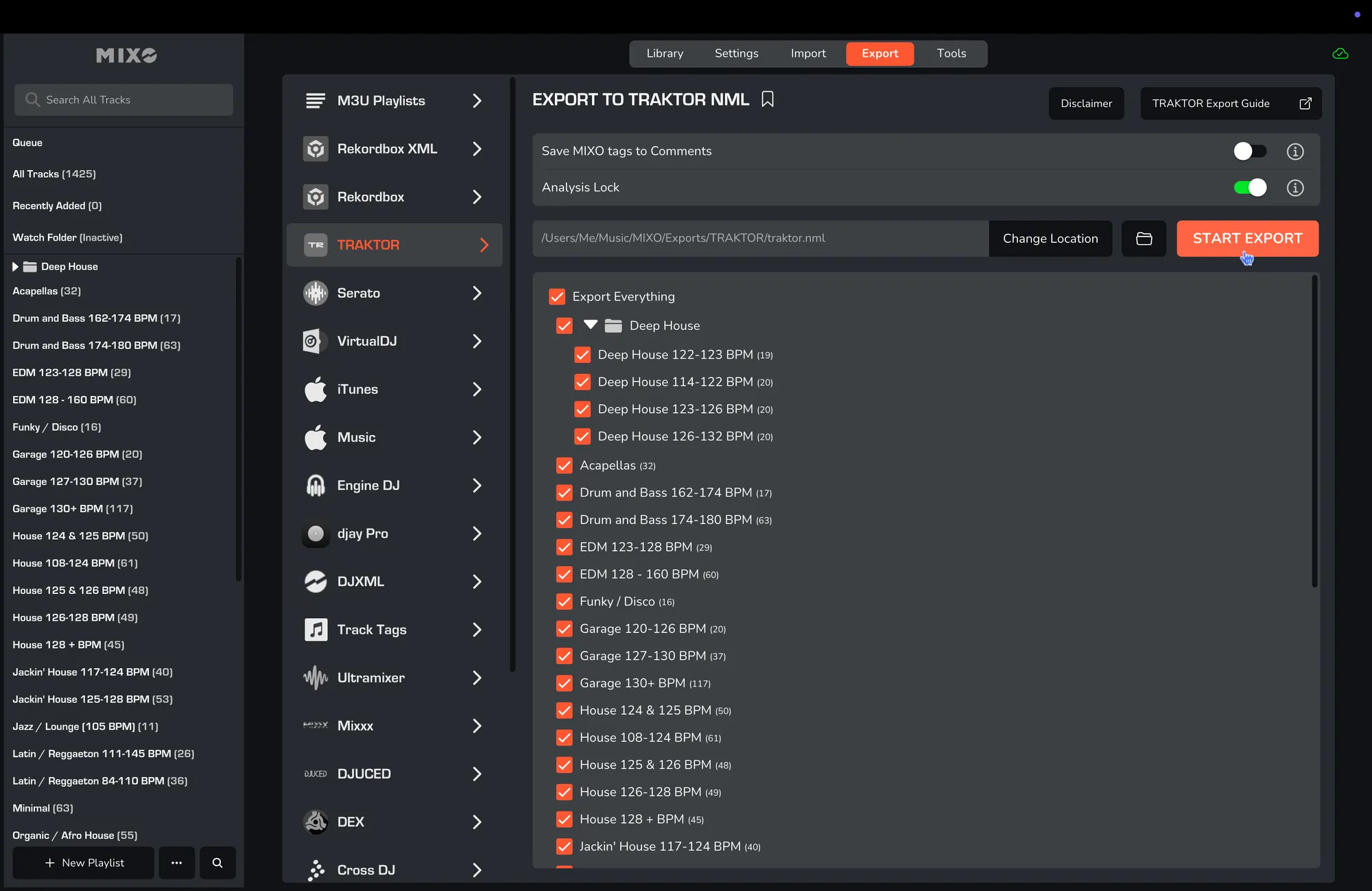This screenshot has width=1372, height=891.
Task: Click the Search All Tracks field
Action: [x=123, y=100]
